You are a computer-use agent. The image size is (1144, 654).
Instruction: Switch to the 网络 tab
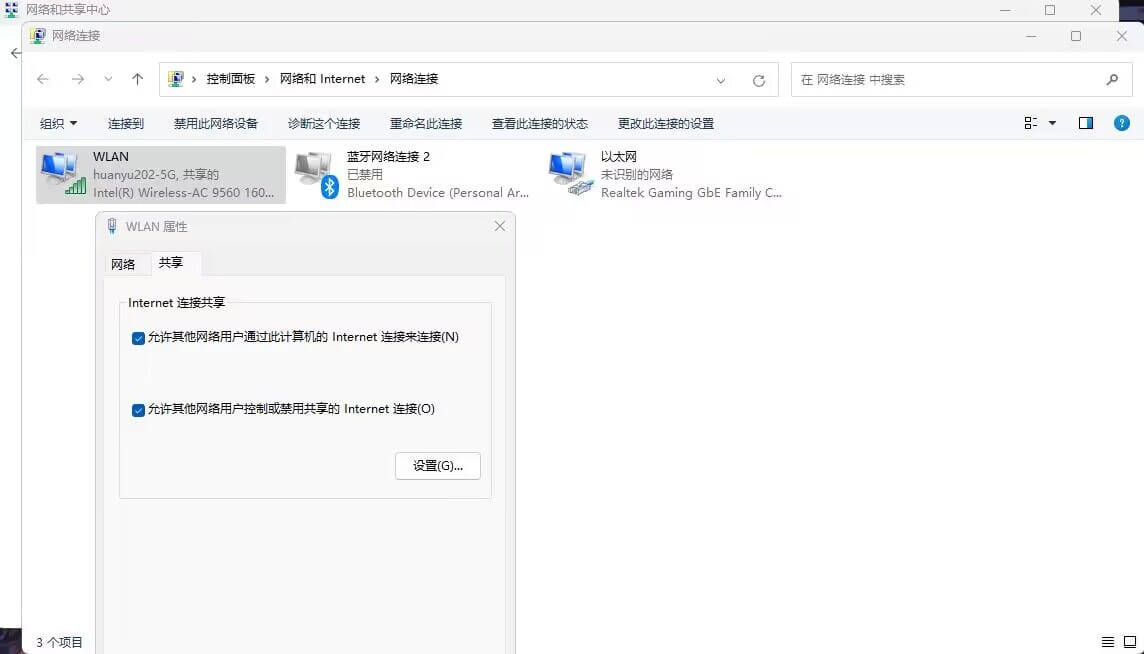click(123, 264)
